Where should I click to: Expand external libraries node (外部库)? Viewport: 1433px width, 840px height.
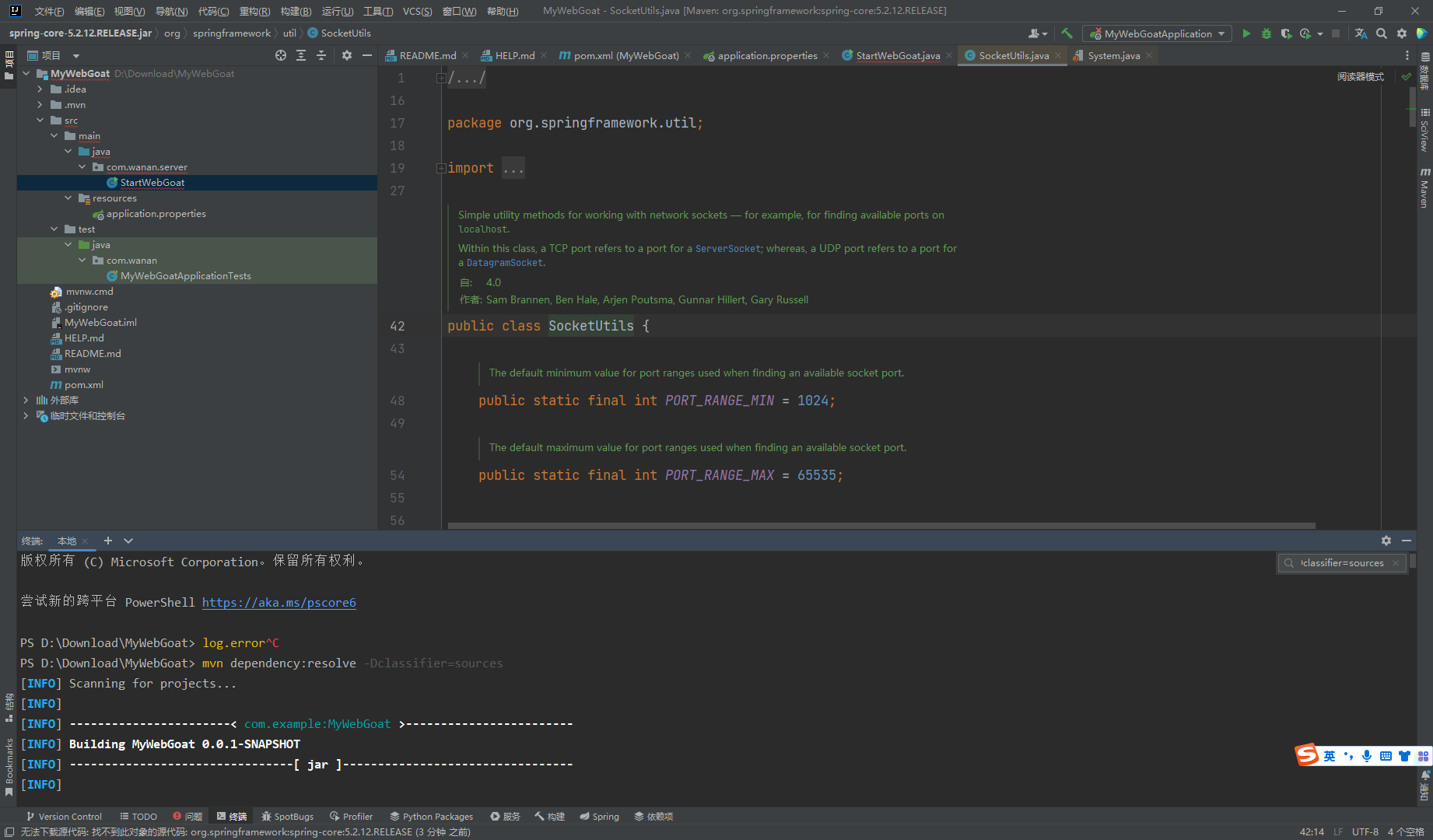(x=26, y=401)
